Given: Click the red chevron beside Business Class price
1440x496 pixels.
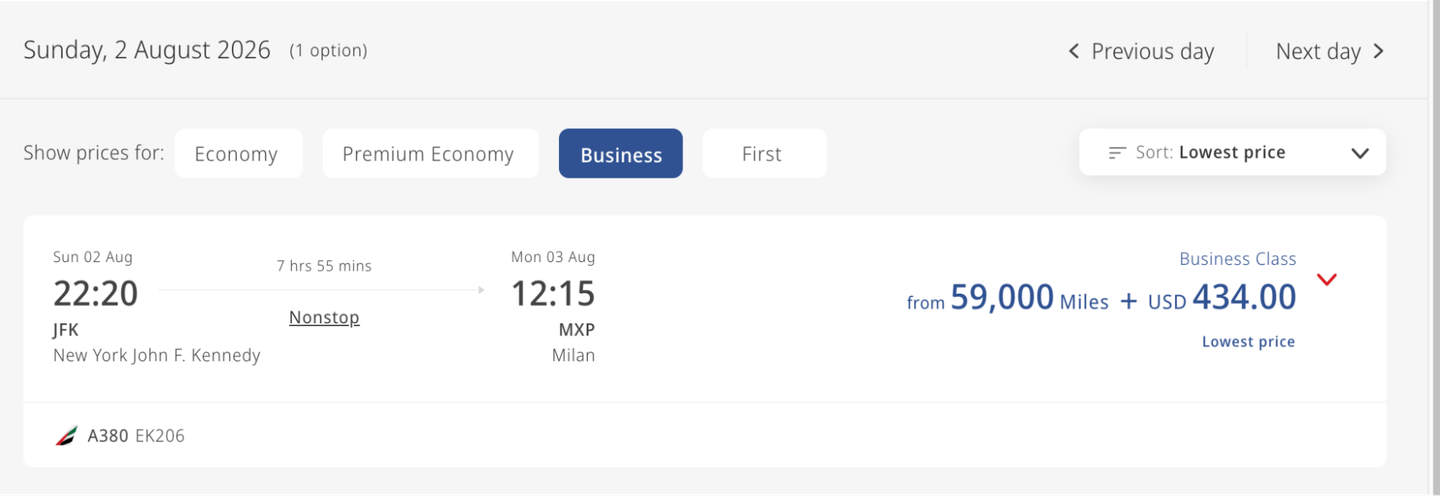Looking at the screenshot, I should [1327, 279].
